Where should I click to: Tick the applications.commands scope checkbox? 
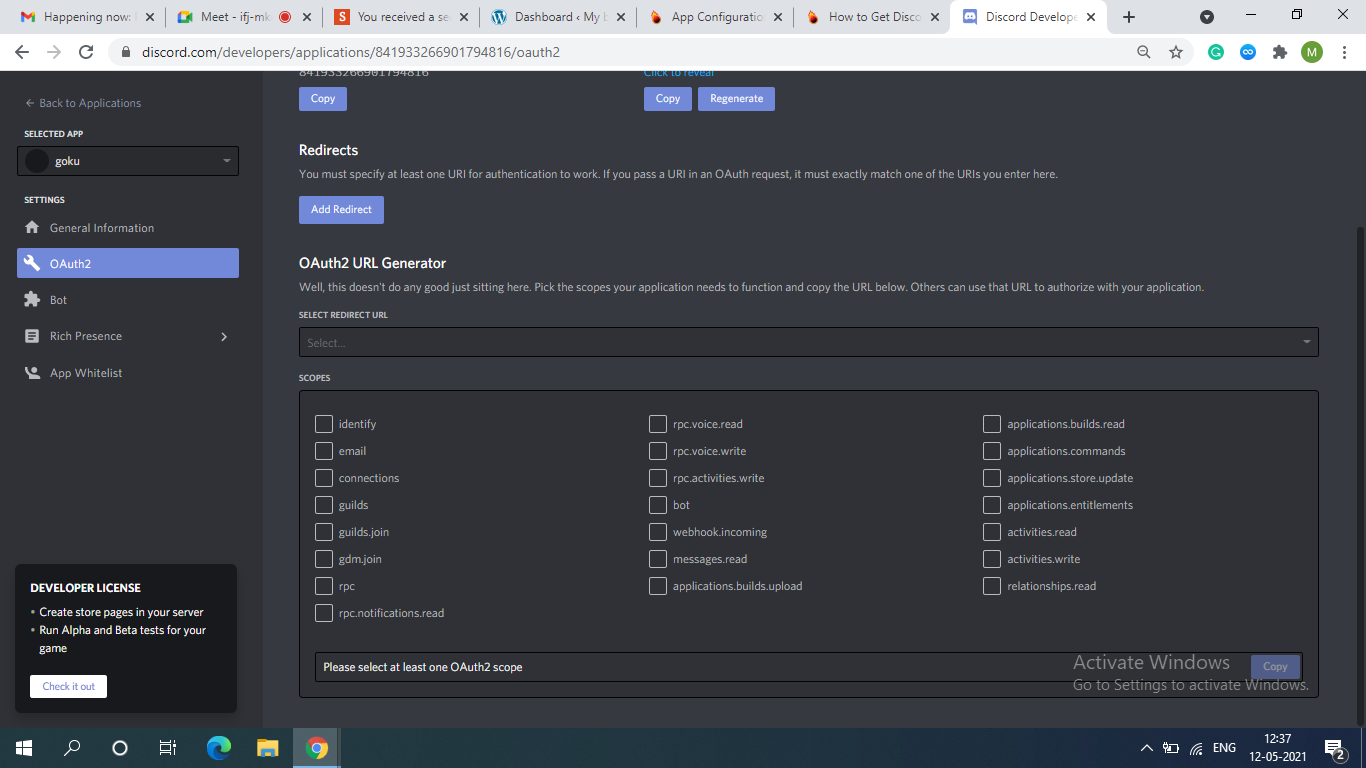991,451
